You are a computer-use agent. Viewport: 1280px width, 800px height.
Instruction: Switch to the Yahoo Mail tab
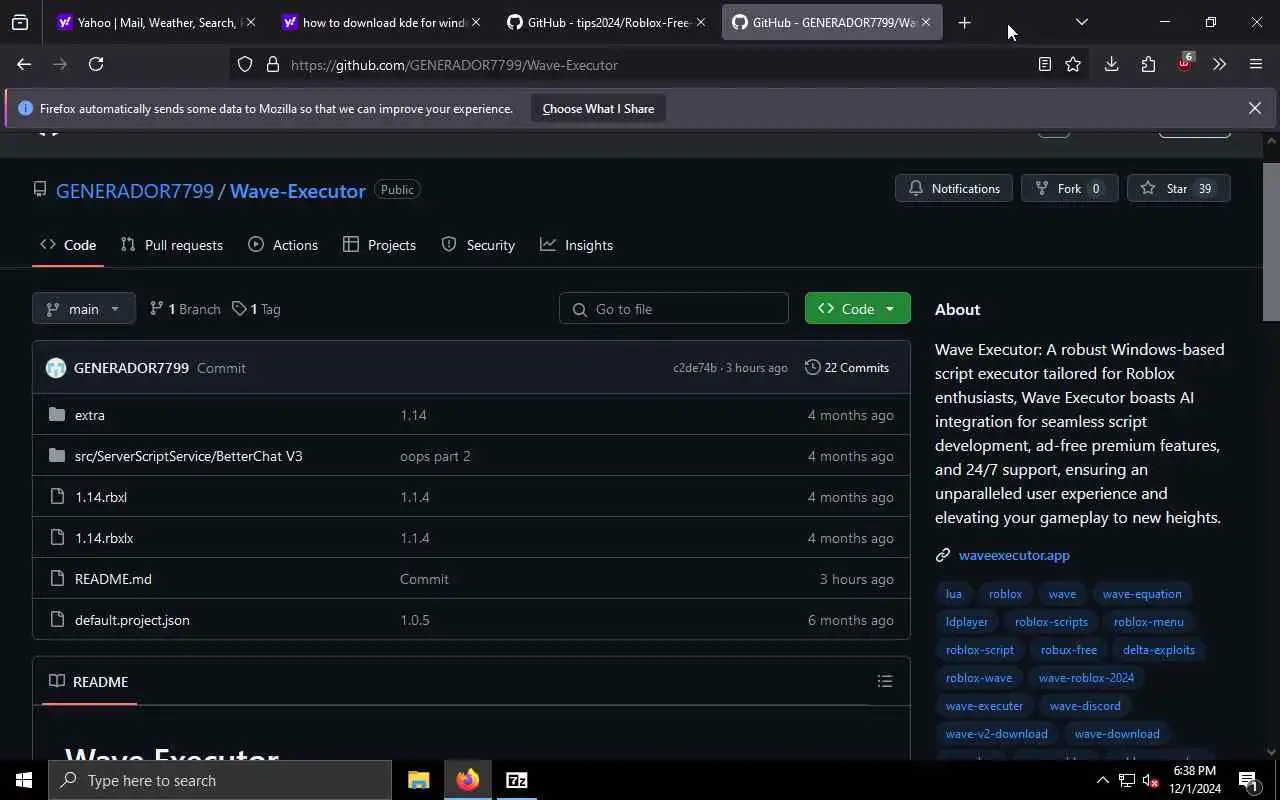pyautogui.click(x=156, y=22)
